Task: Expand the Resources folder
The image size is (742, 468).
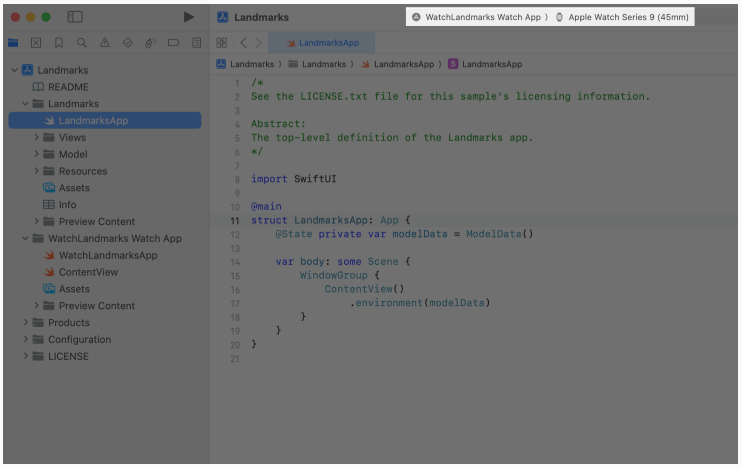Action: 36,171
